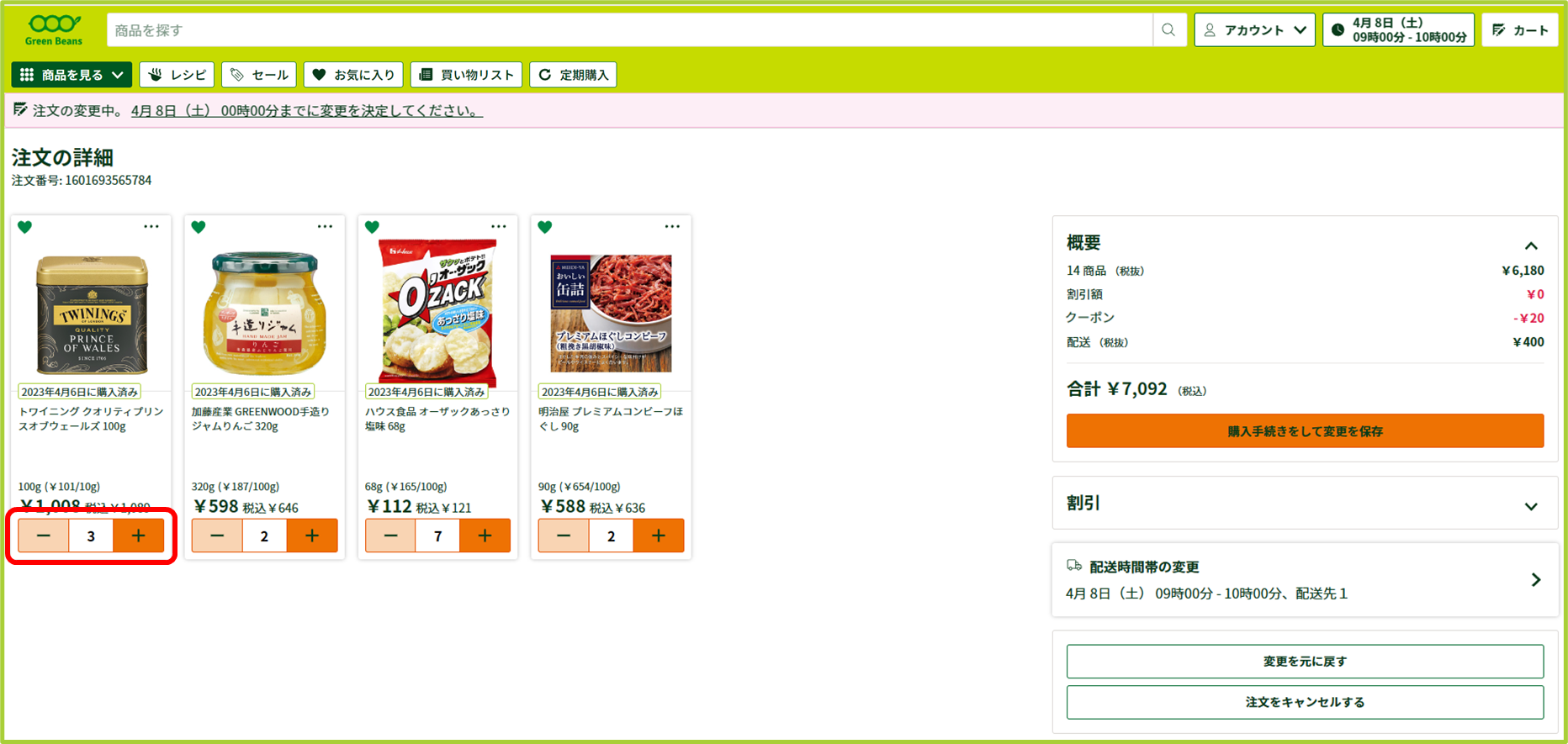Open the GREENWOOD apple jam product image

tap(265, 313)
